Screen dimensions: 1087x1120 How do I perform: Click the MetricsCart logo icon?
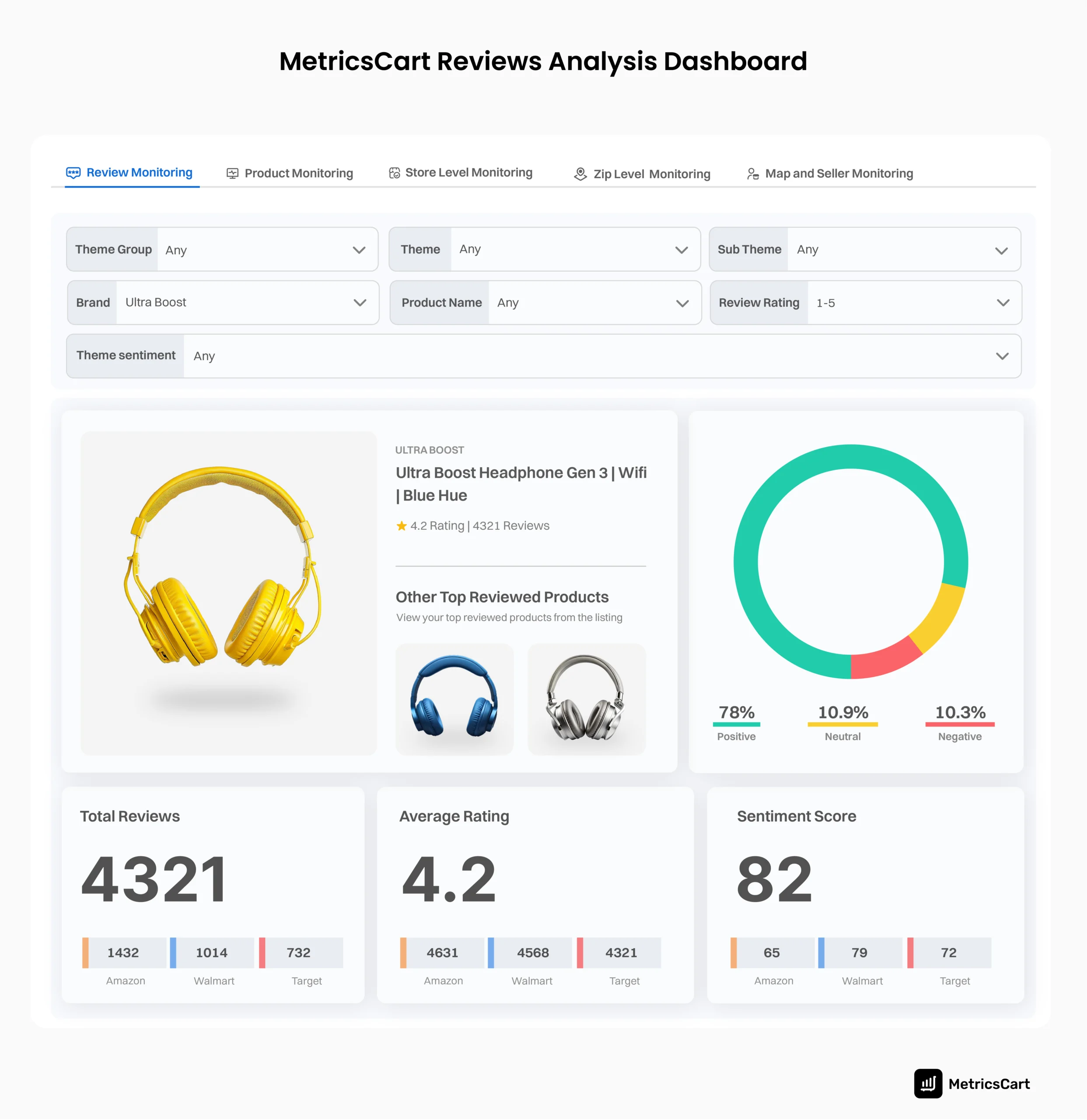(928, 1083)
